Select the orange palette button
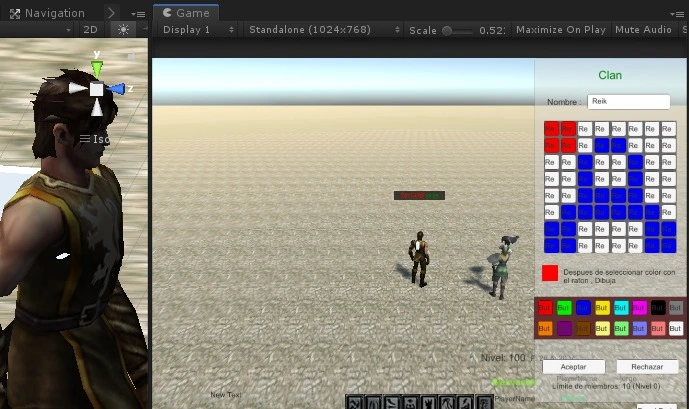Viewport: 689px width, 409px height. [545, 328]
